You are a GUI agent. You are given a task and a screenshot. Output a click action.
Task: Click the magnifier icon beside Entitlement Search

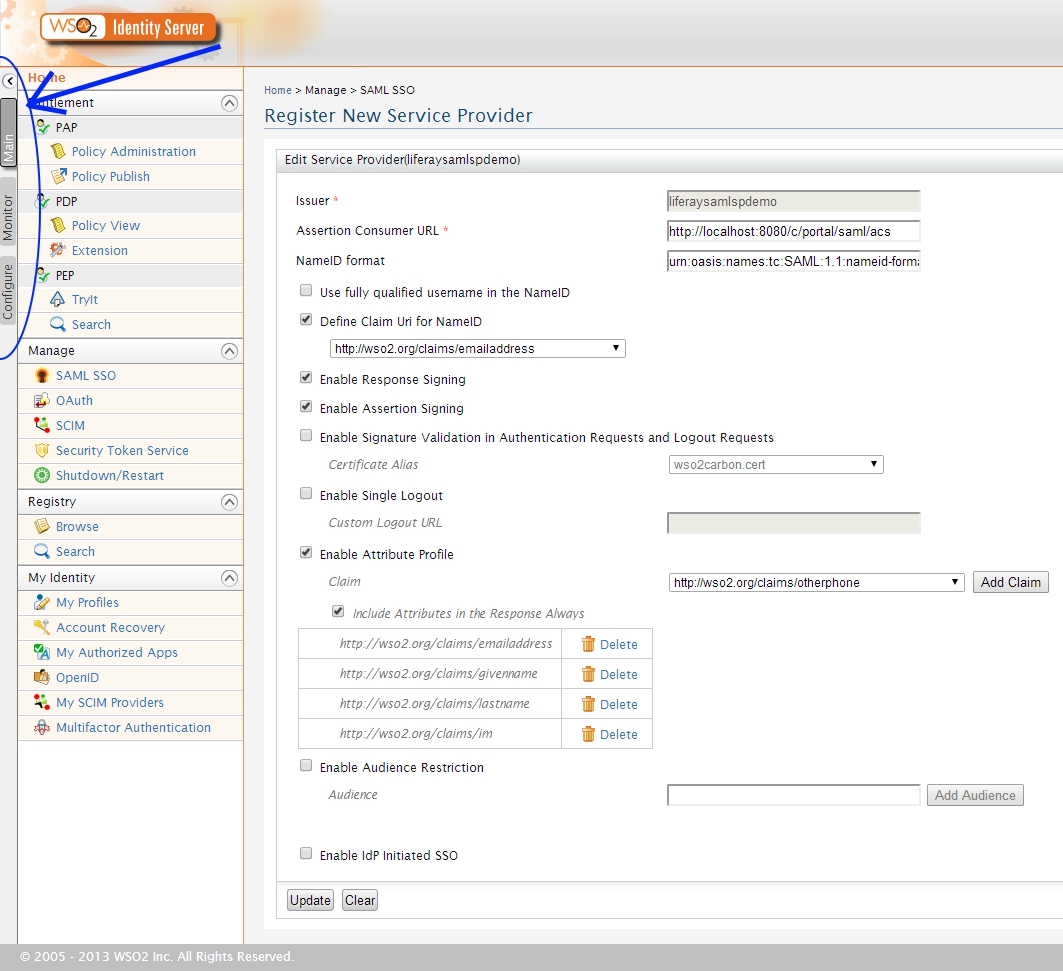tap(58, 324)
